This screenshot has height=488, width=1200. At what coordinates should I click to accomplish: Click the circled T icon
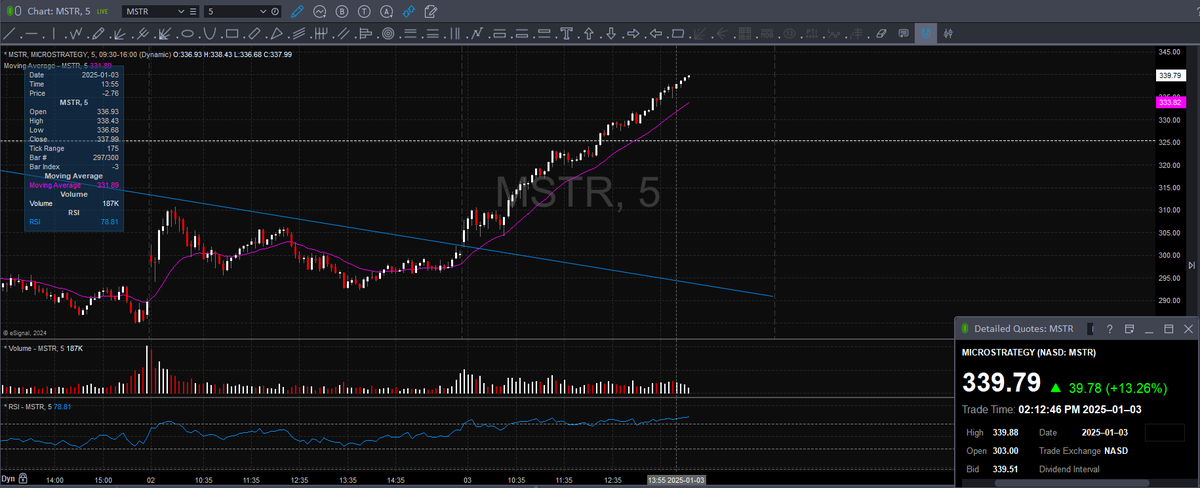(364, 11)
